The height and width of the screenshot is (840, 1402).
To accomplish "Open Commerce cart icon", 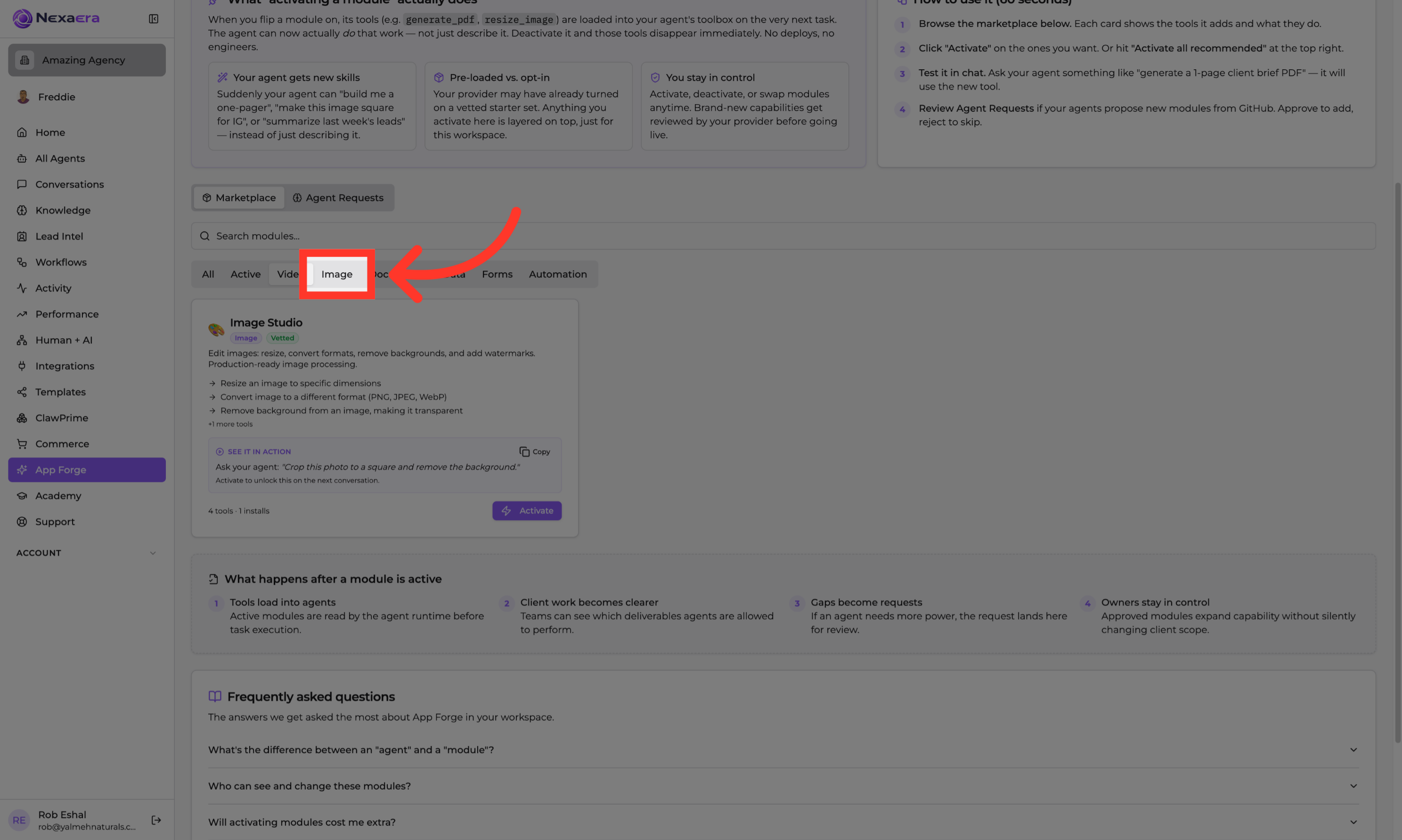I will [x=22, y=444].
